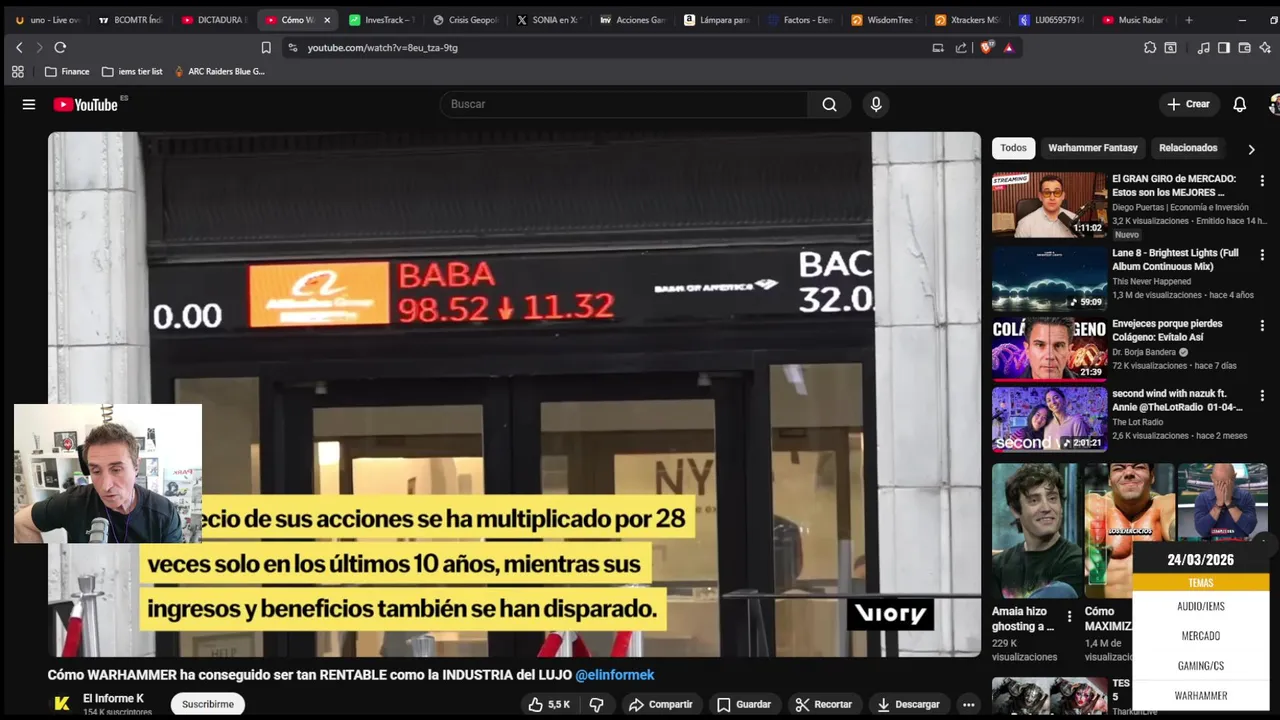Switch to the WisdomTree browser tab

point(883,20)
